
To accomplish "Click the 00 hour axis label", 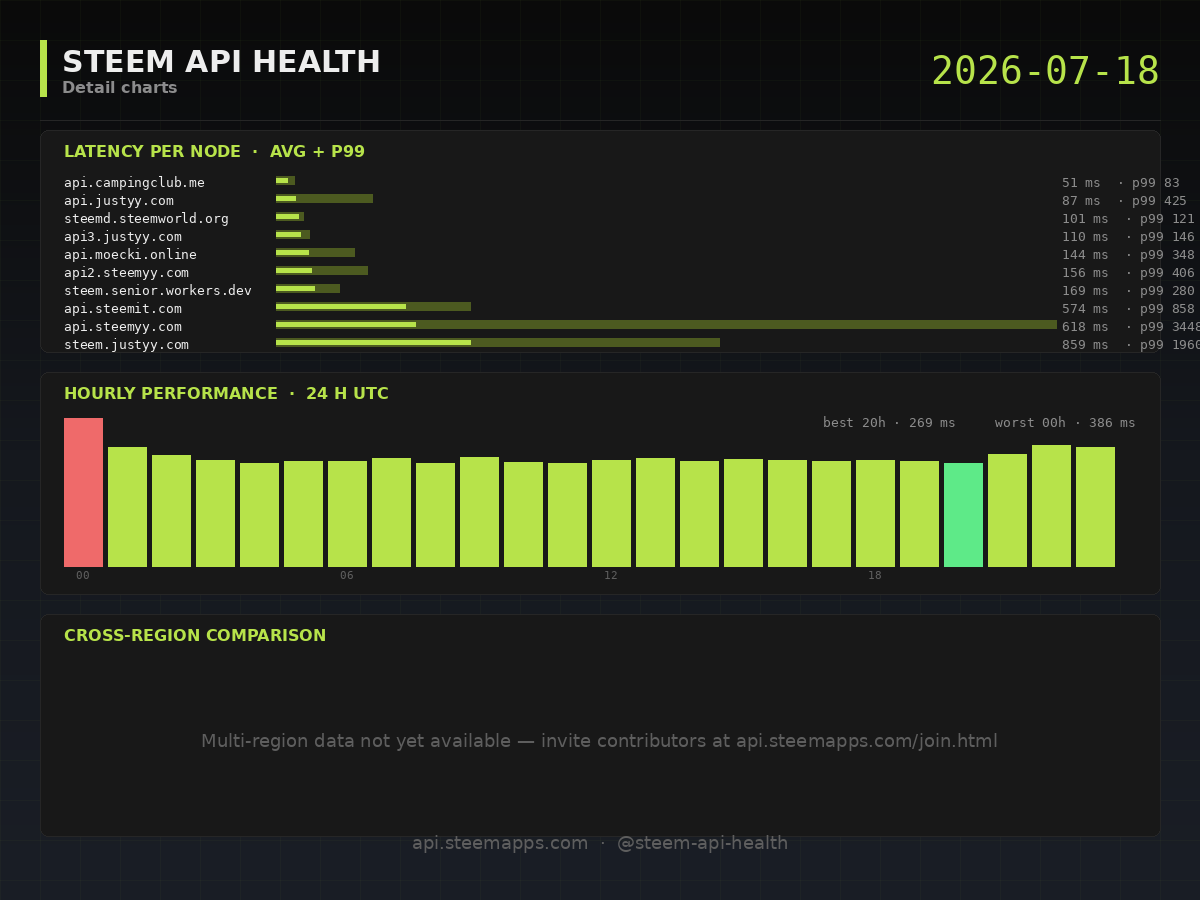I will 83,576.
